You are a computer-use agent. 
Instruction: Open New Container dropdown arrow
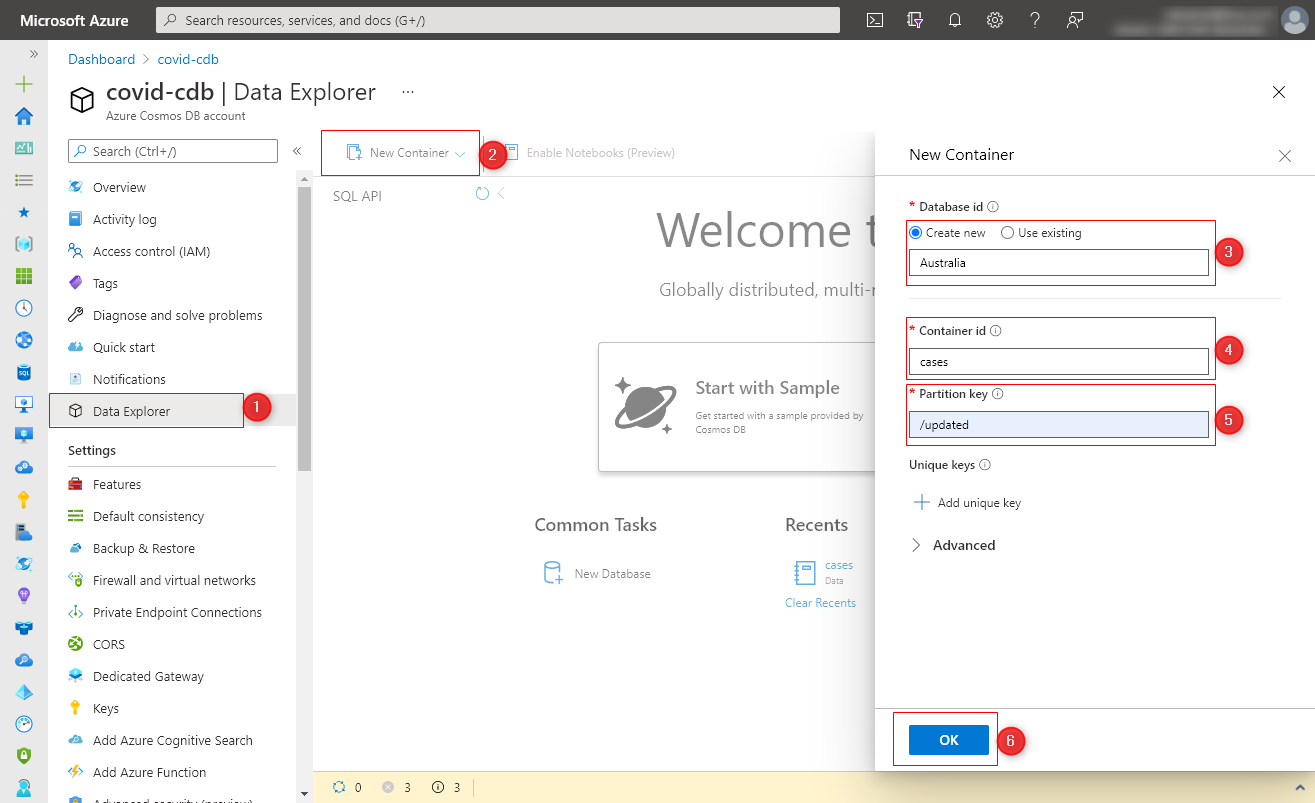[x=459, y=154]
